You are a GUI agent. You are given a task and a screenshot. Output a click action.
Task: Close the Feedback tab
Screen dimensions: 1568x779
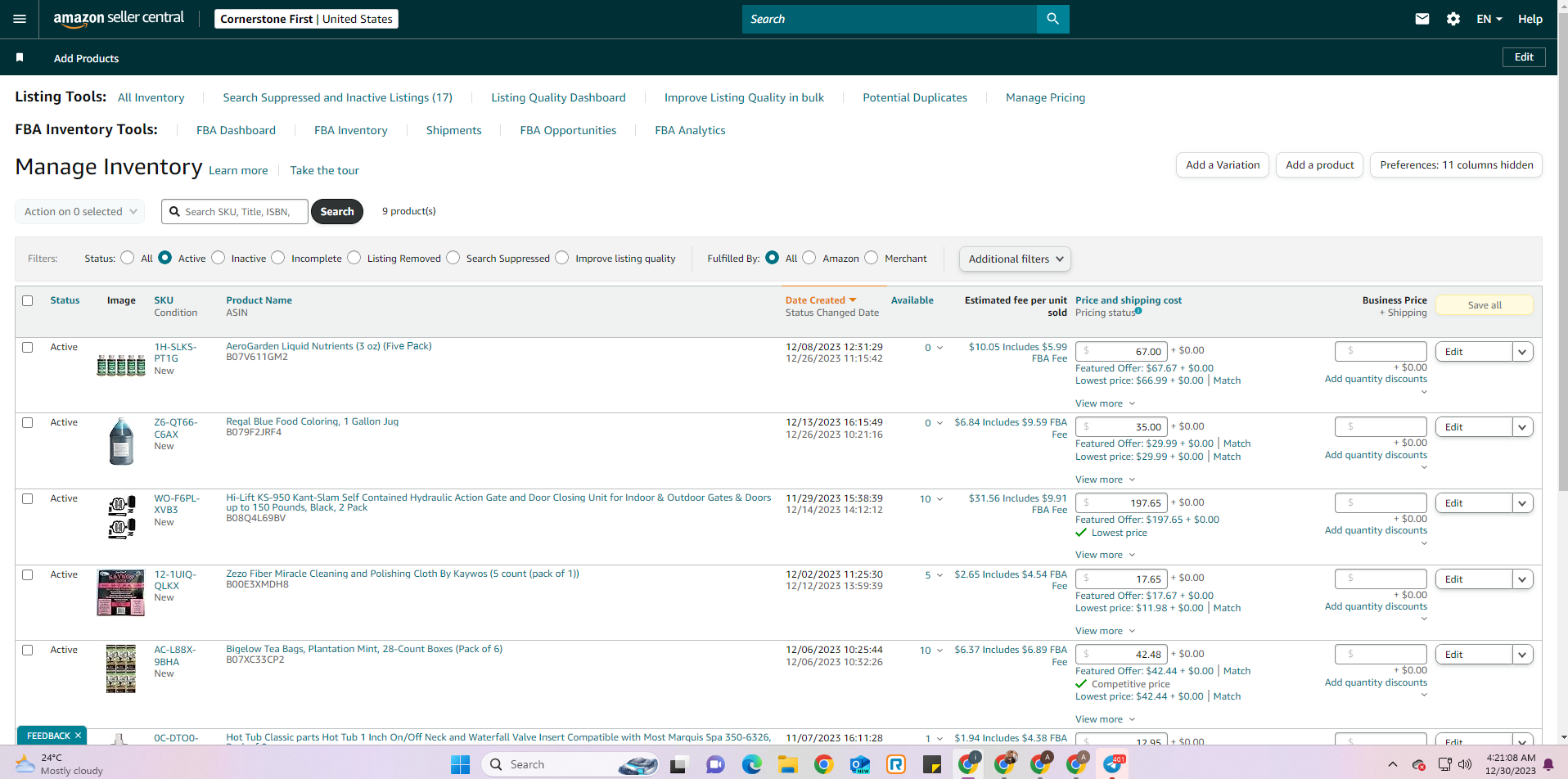pos(79,736)
